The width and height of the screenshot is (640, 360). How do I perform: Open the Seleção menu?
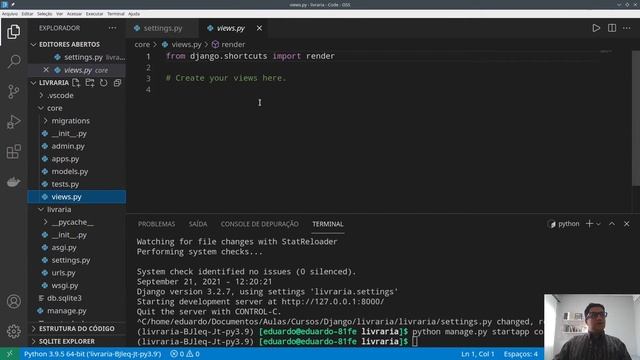tap(44, 14)
